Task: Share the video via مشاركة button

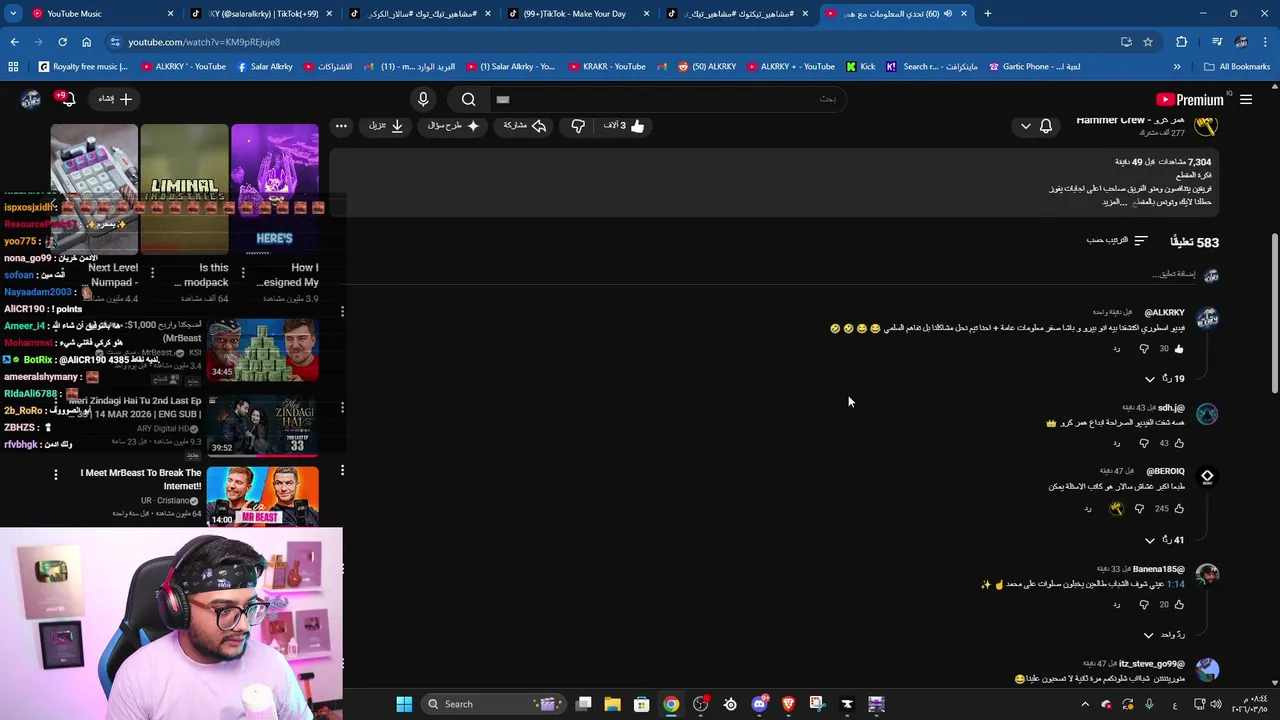Action: [525, 126]
